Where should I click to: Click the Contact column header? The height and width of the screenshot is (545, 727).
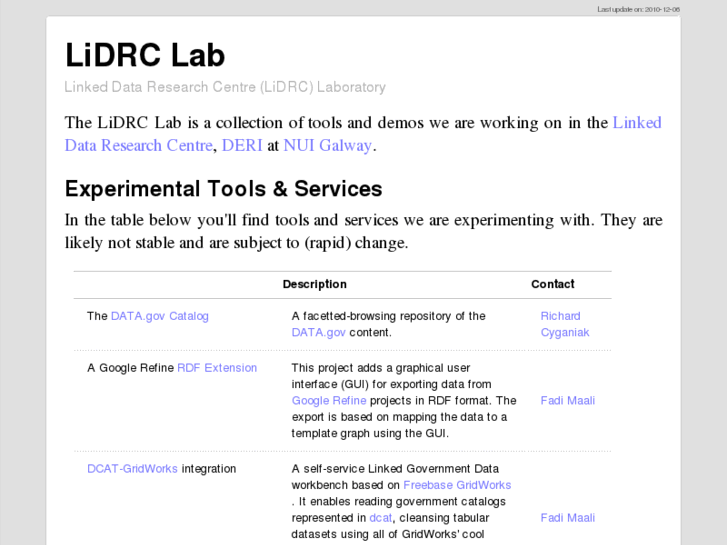(x=553, y=284)
